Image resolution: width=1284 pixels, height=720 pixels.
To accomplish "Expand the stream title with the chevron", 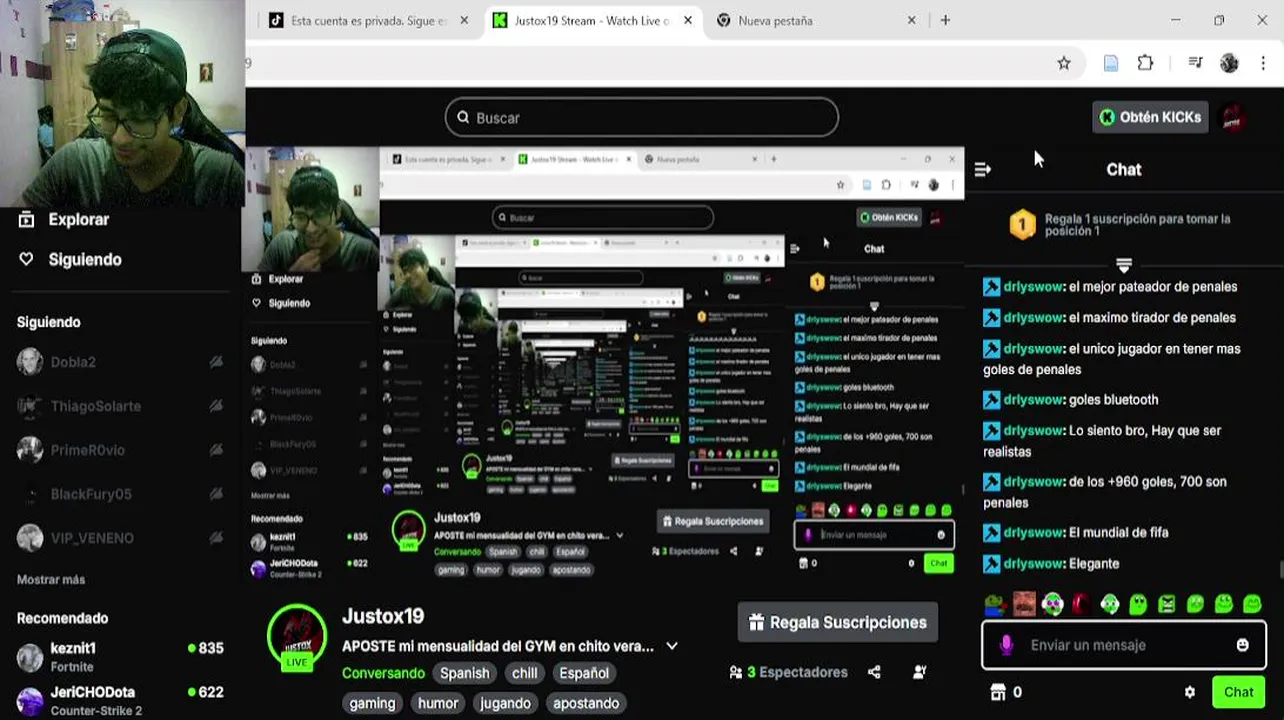I will (672, 646).
